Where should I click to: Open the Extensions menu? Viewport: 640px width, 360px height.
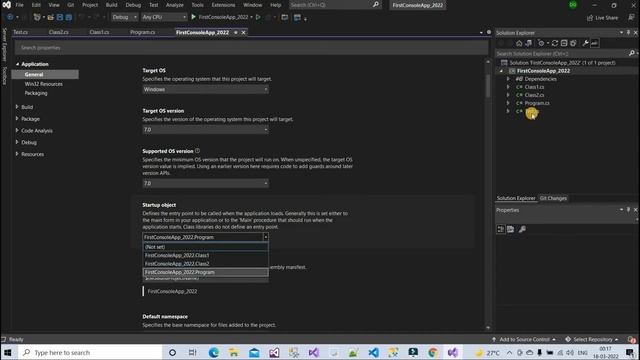coord(223,5)
